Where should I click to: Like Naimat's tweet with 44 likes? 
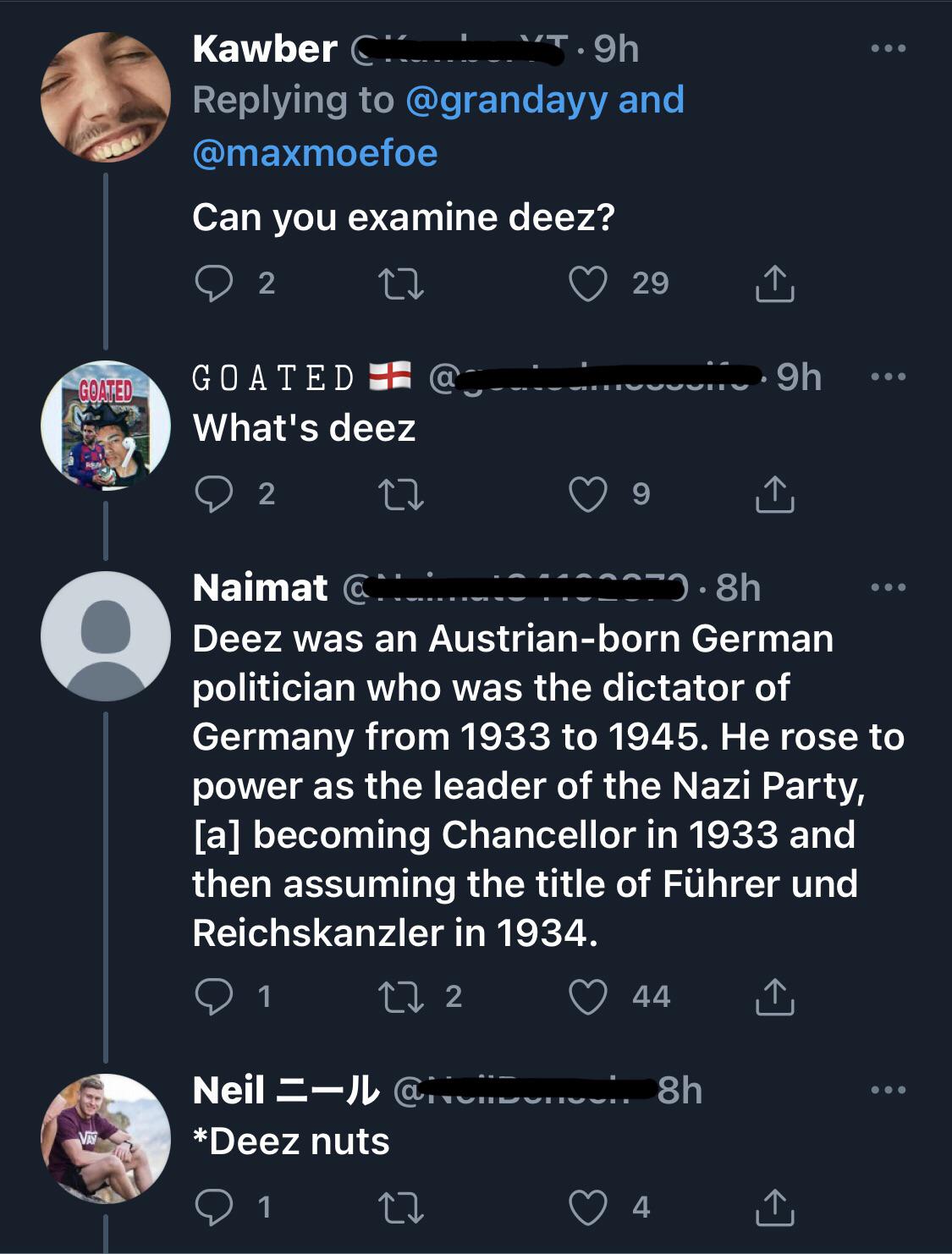pos(588,996)
